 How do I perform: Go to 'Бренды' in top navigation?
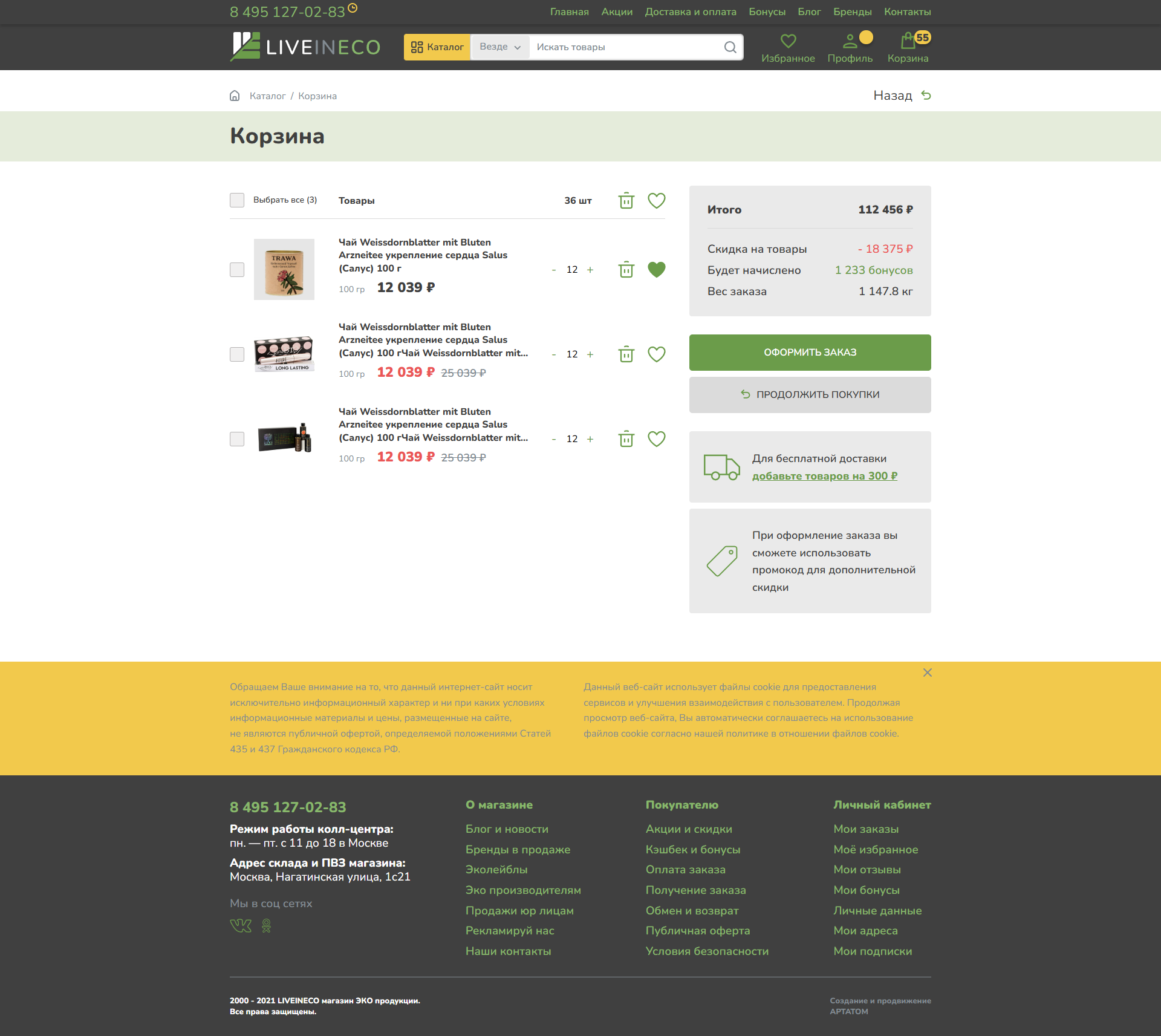(852, 12)
